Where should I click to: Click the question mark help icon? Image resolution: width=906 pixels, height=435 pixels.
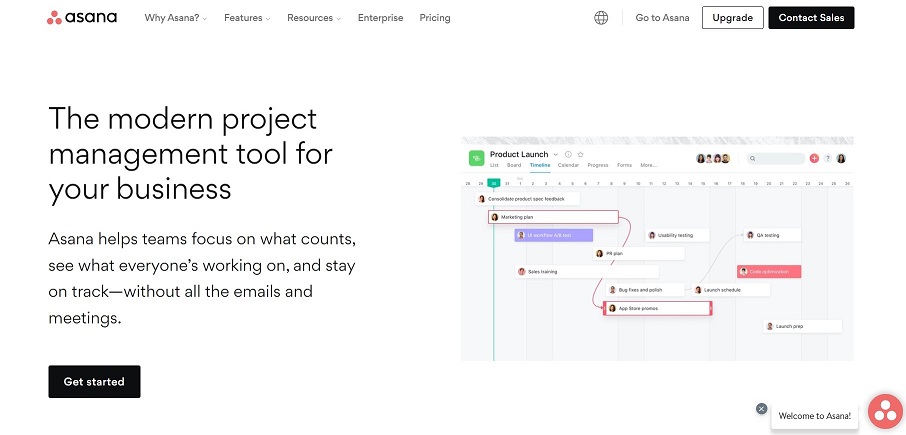coord(827,158)
